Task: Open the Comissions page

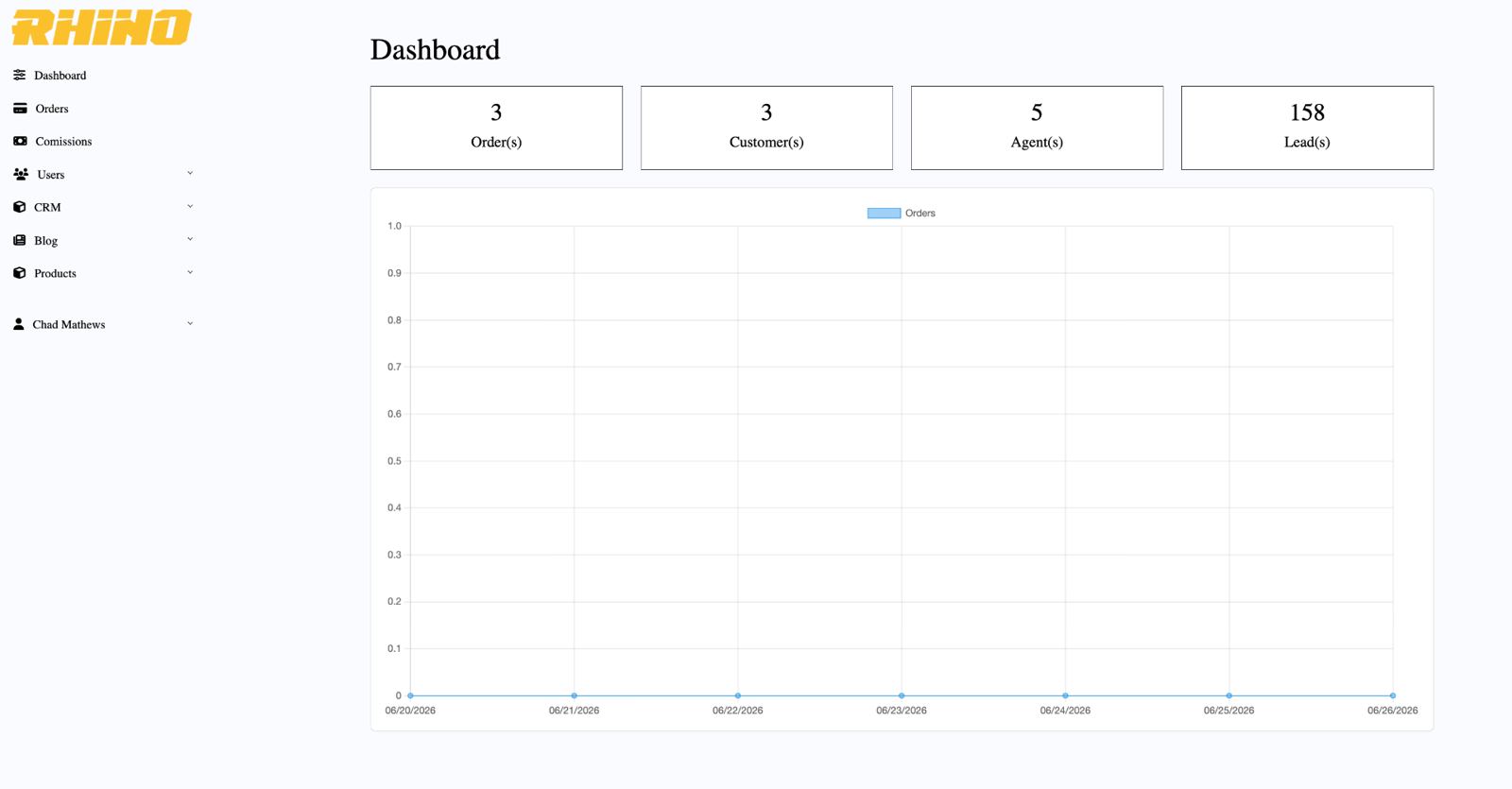Action: click(63, 142)
